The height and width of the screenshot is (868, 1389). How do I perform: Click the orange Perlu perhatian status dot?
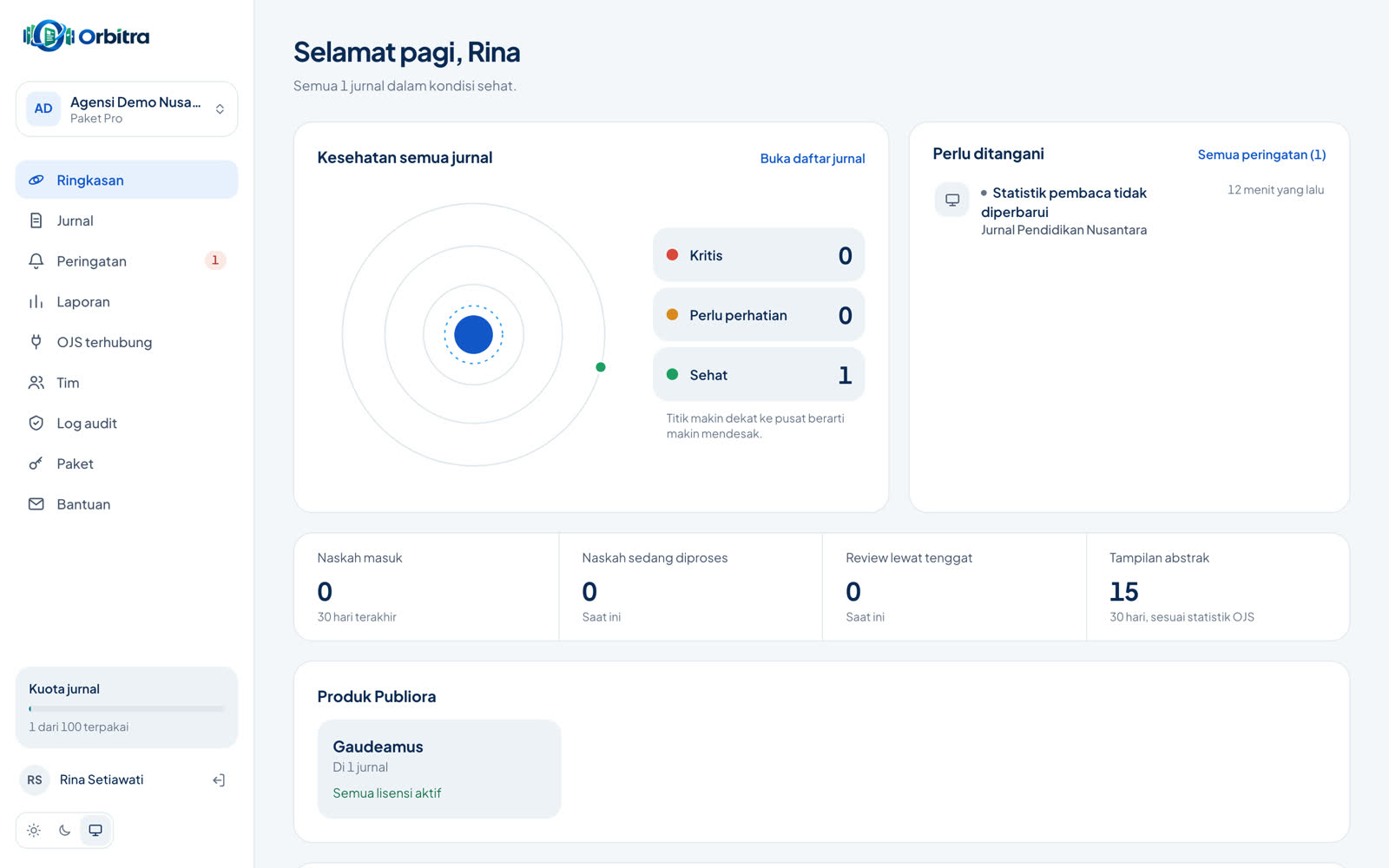[672, 315]
